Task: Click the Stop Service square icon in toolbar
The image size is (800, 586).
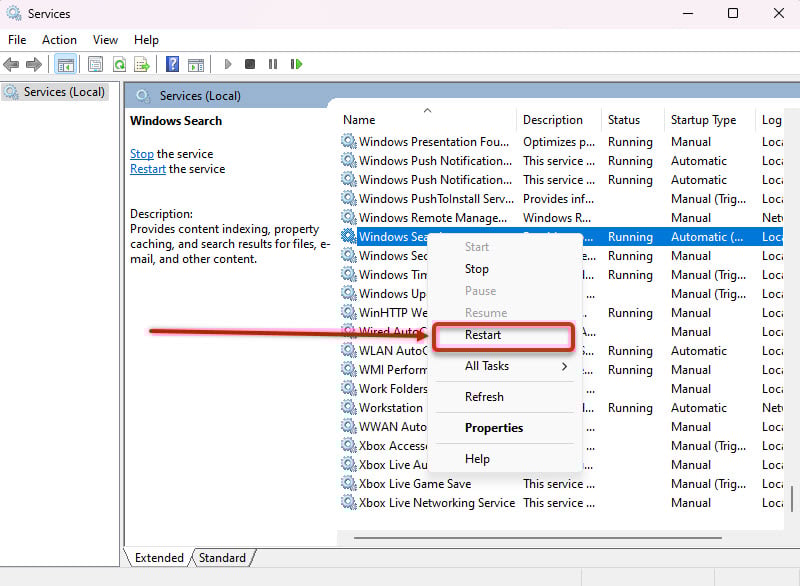Action: coord(250,64)
